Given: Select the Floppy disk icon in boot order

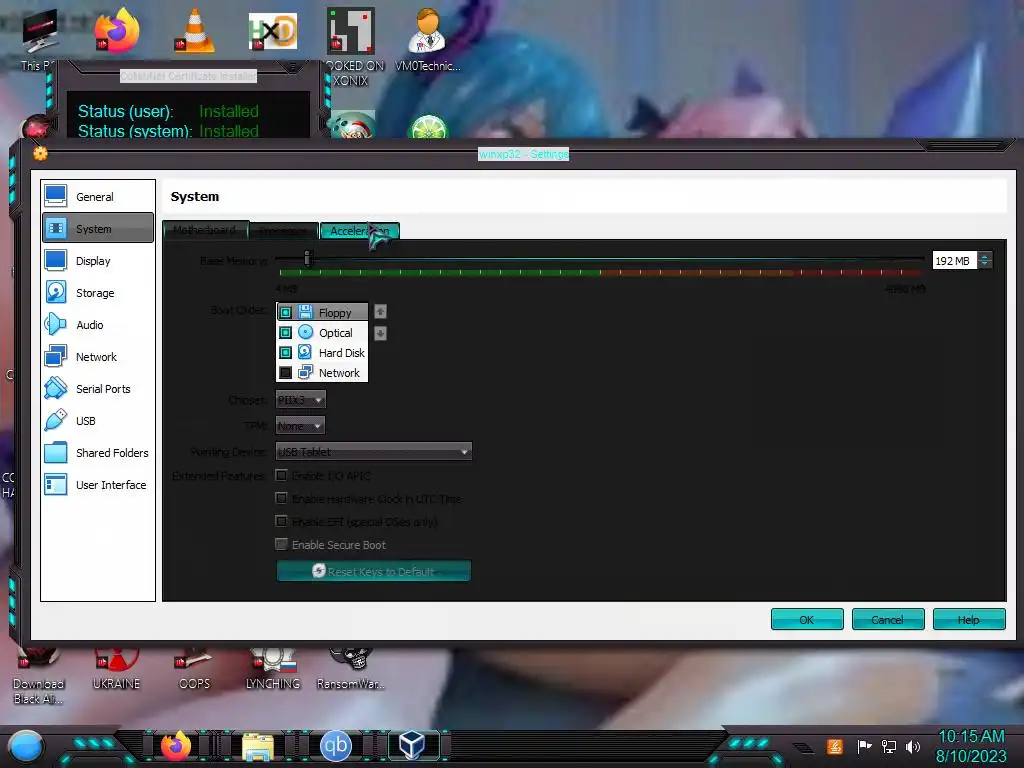Looking at the screenshot, I should pos(305,312).
